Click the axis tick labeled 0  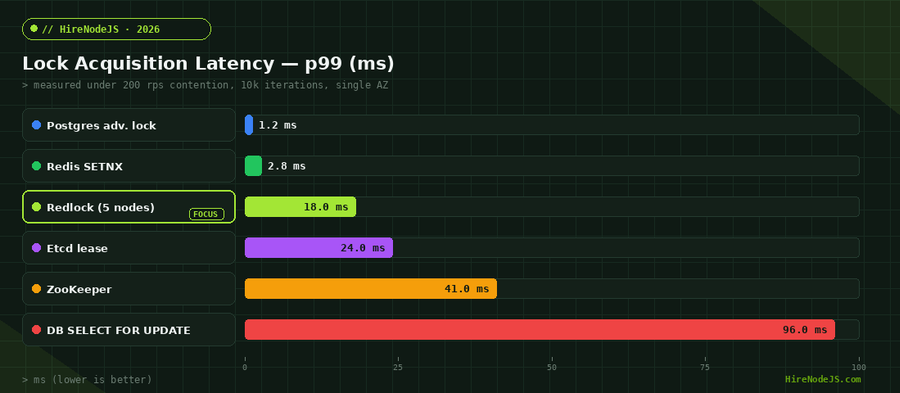(245, 367)
